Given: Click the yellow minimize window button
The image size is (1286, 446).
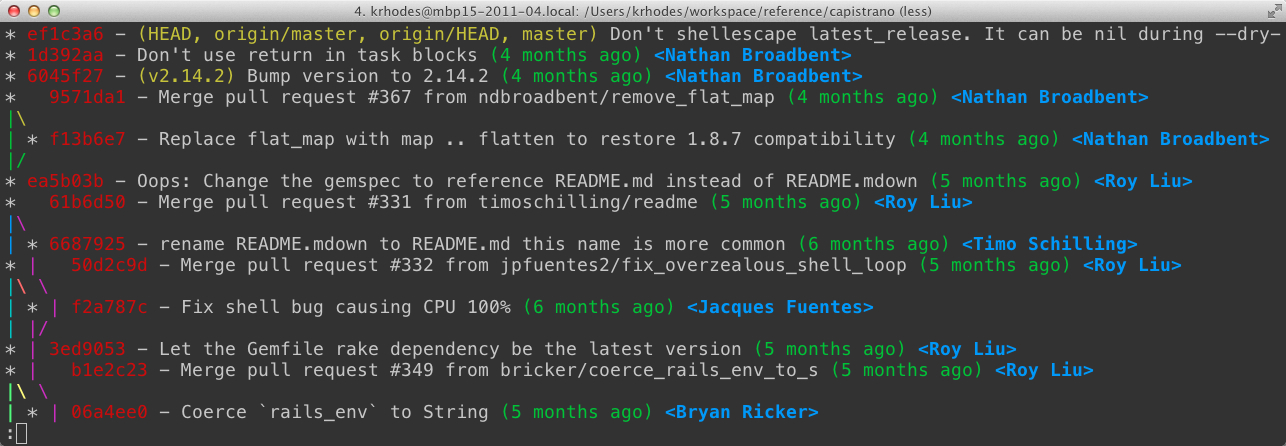Looking at the screenshot, I should tap(33, 11).
